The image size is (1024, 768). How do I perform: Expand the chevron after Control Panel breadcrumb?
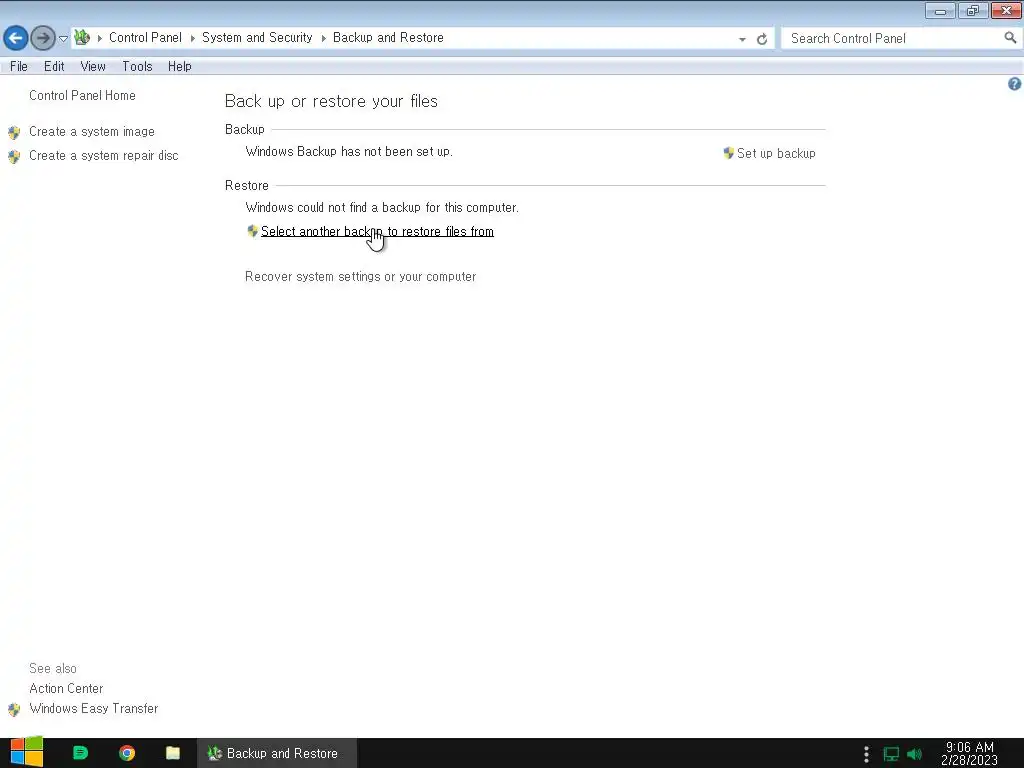[193, 38]
